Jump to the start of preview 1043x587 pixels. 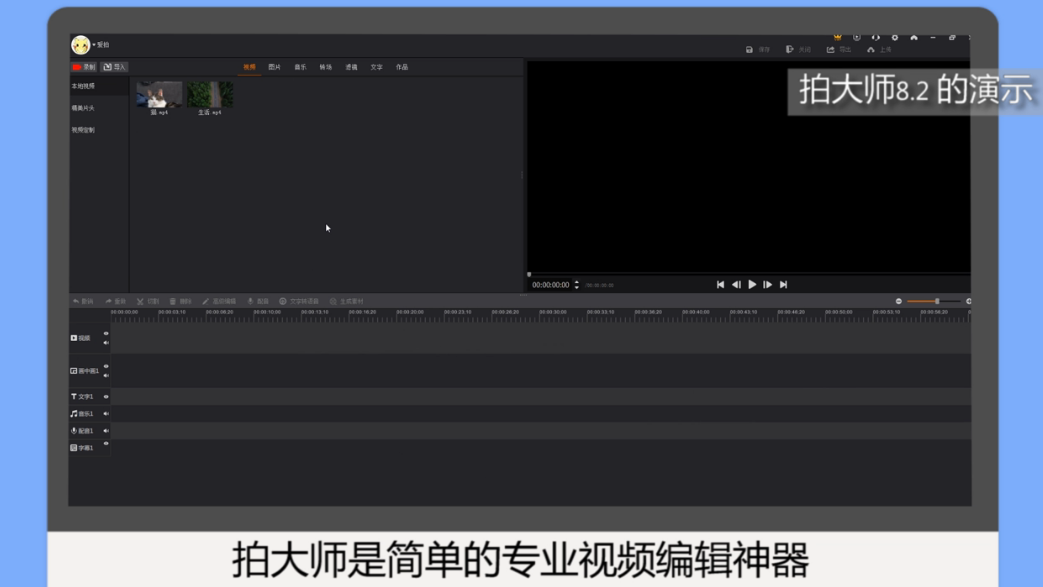(x=720, y=285)
